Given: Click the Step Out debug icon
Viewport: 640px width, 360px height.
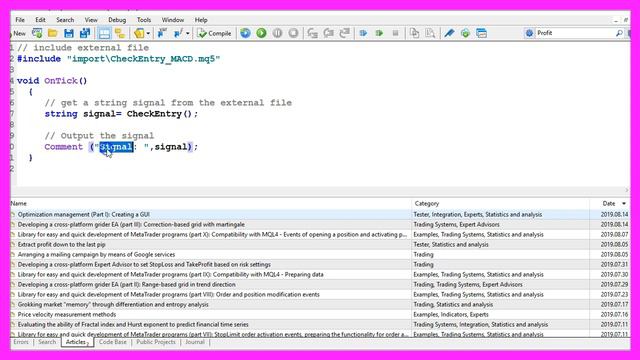Looking at the screenshot, I should 345,33.
